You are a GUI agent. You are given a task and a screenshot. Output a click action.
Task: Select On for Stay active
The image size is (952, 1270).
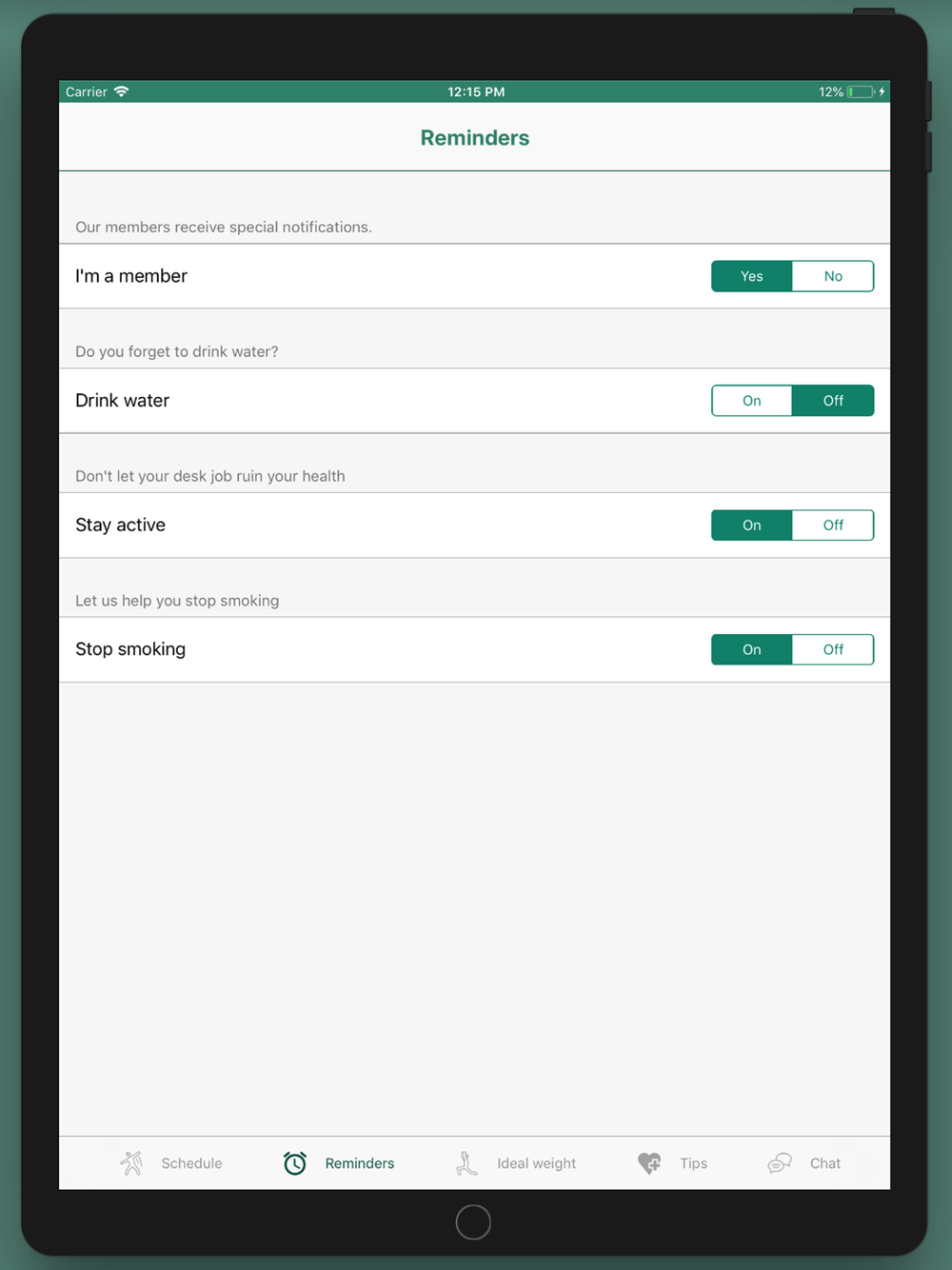point(752,526)
